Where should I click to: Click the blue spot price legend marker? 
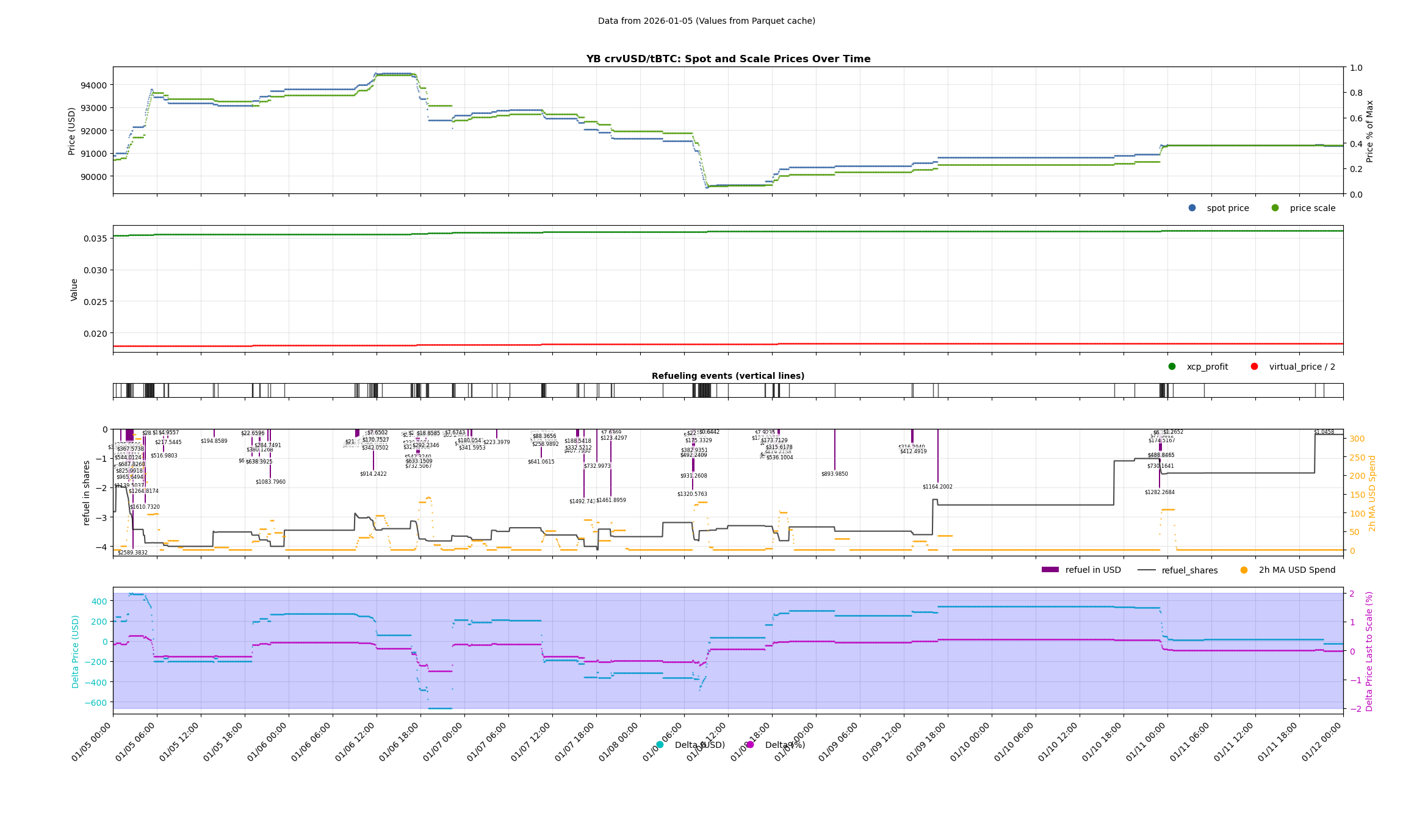(x=1192, y=208)
